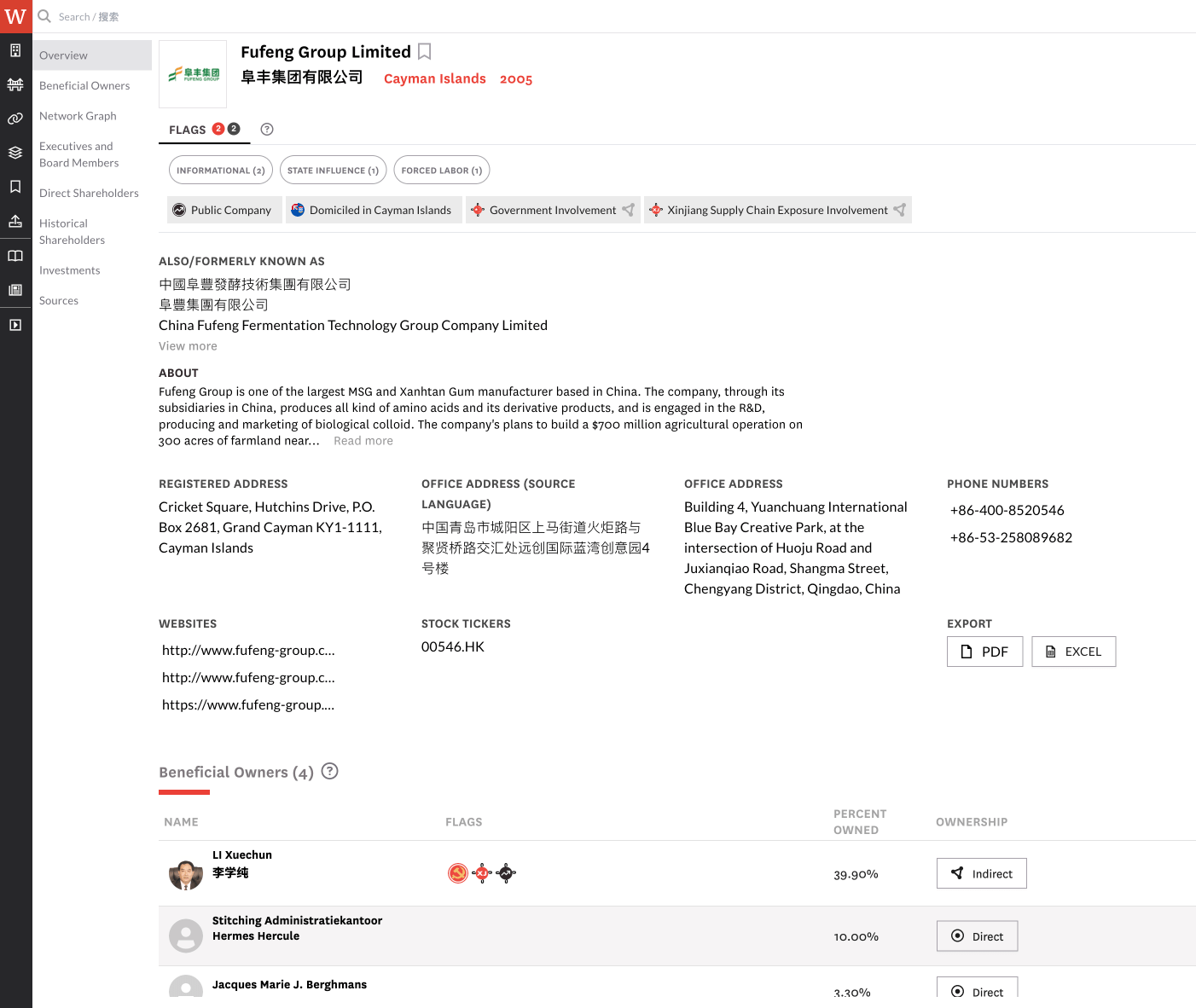Open Stitching Administratiekantoor Hermes Hercule profile
Image resolution: width=1196 pixels, height=1008 pixels.
[x=297, y=928]
